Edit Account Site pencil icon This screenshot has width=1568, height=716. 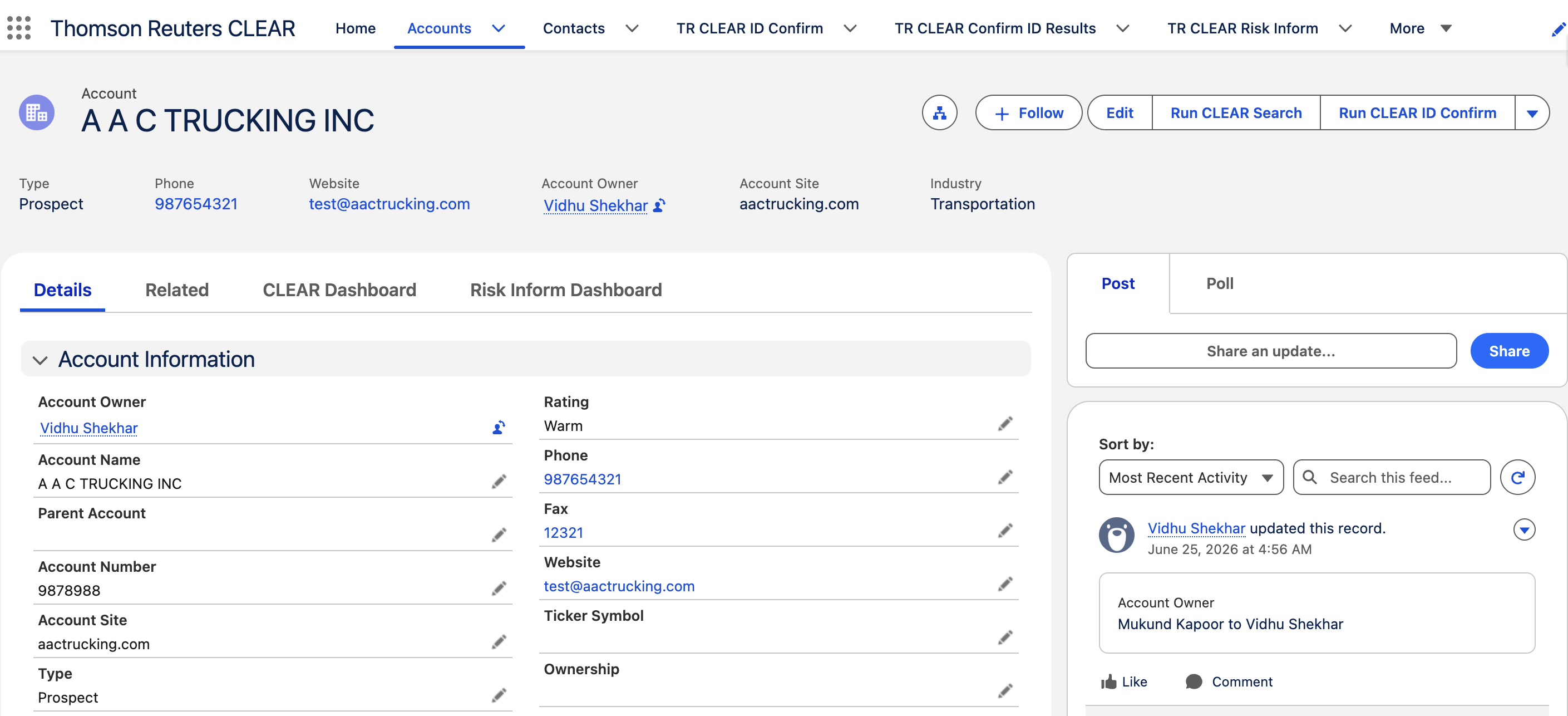pos(499,643)
